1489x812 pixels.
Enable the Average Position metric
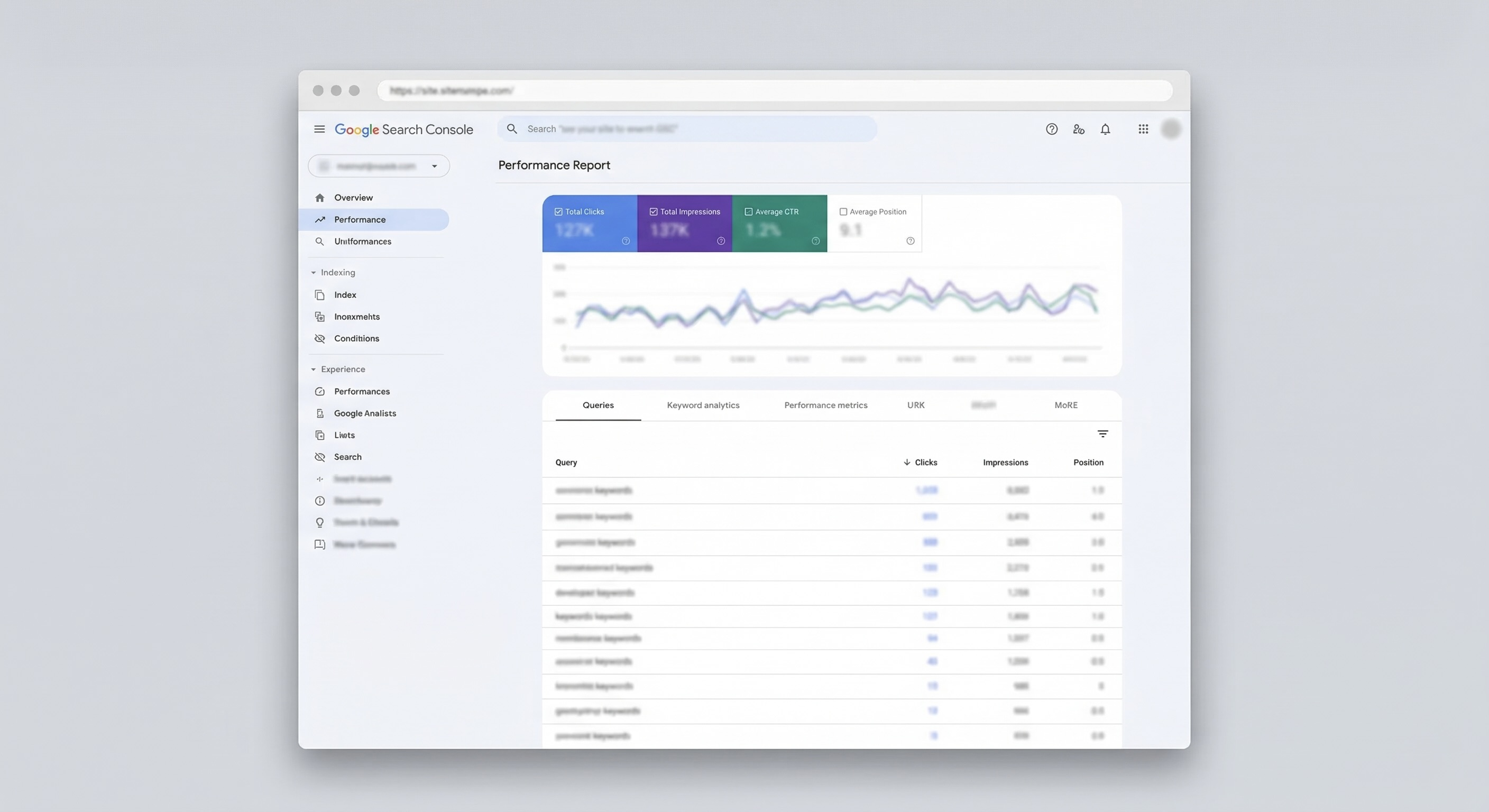pyautogui.click(x=843, y=211)
